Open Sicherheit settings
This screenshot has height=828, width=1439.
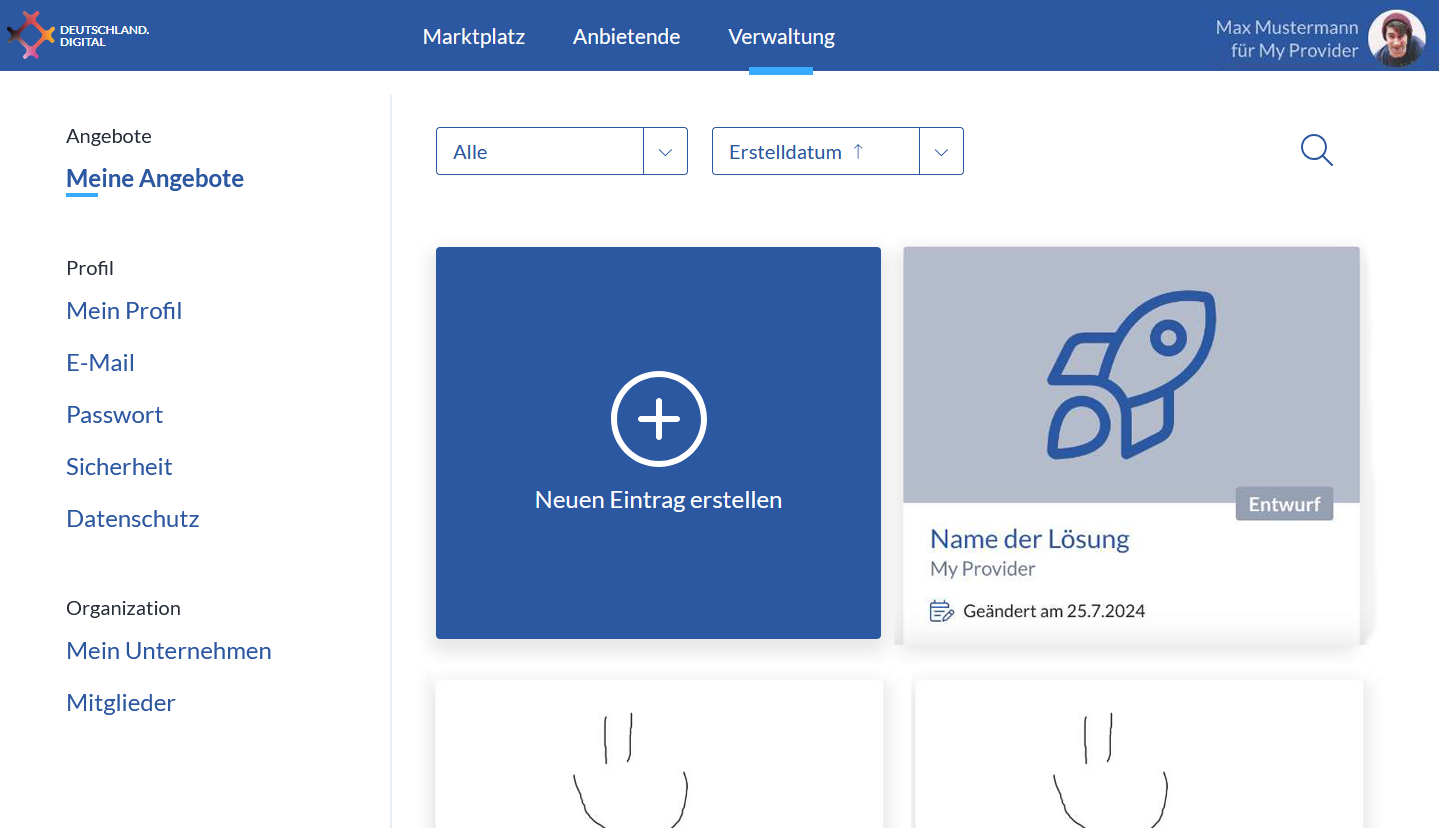pos(119,467)
